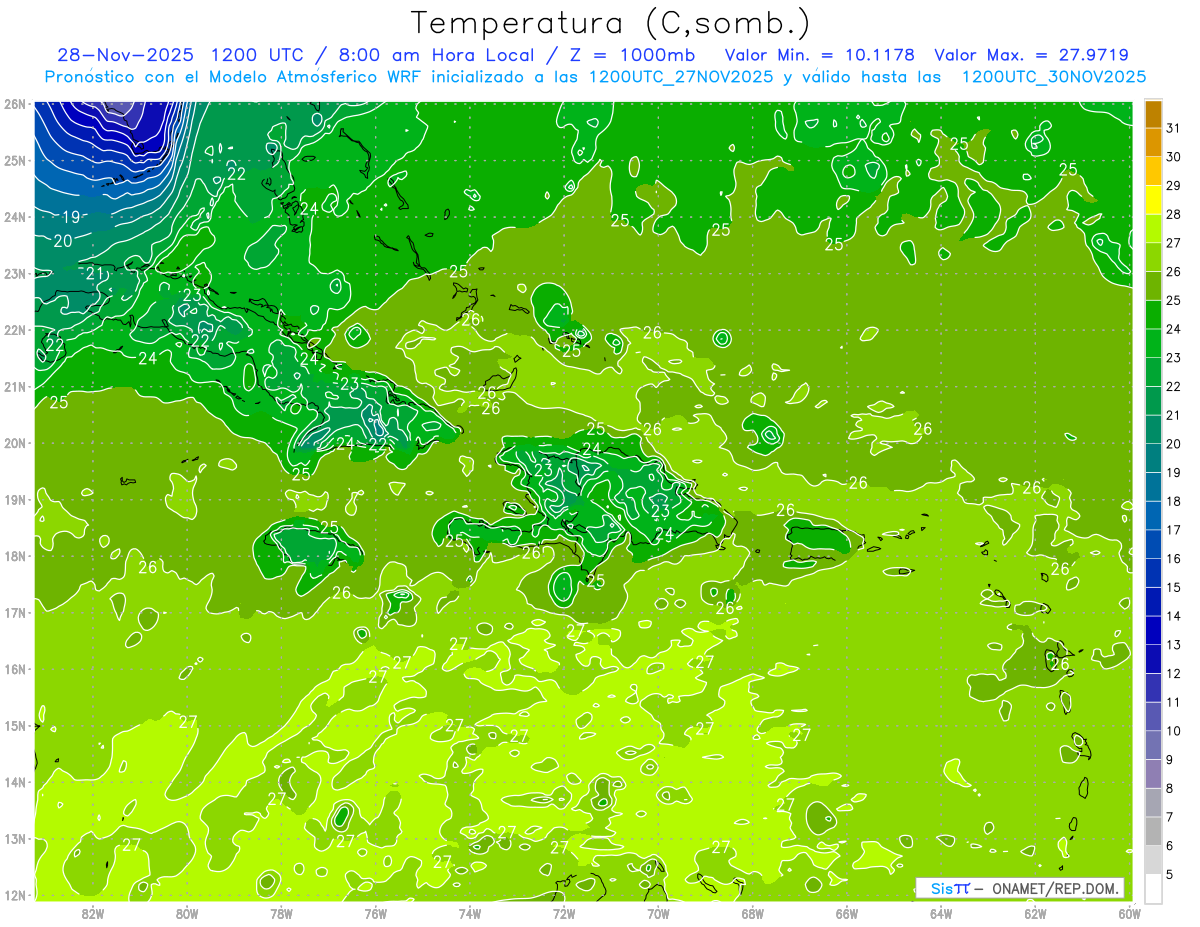Image resolution: width=1200 pixels, height=927 pixels.
Task: Pick the dark blue swatch between 13 and 14
Action: click(x=1153, y=630)
